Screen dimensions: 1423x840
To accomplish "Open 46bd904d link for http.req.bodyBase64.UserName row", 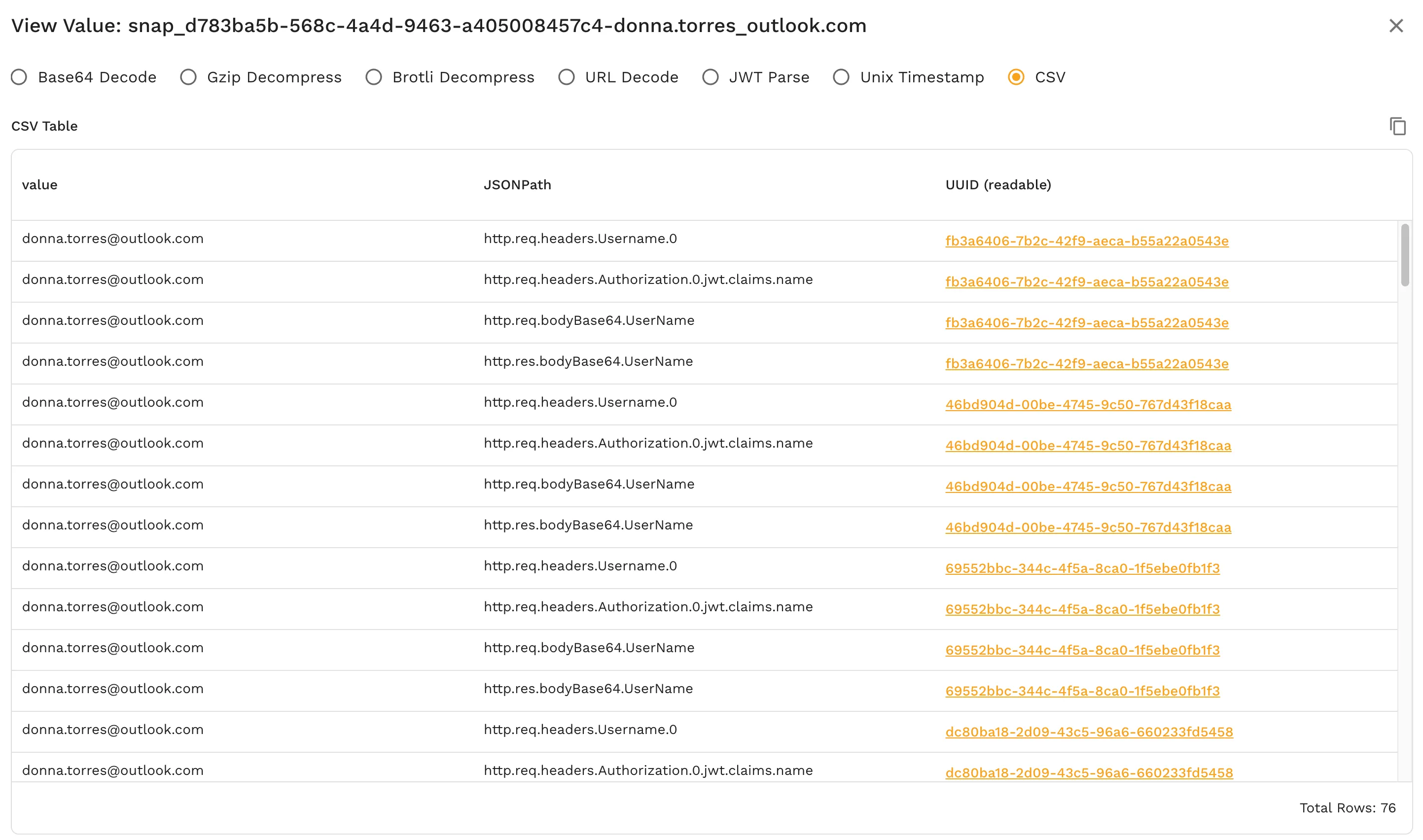I will (x=1087, y=487).
